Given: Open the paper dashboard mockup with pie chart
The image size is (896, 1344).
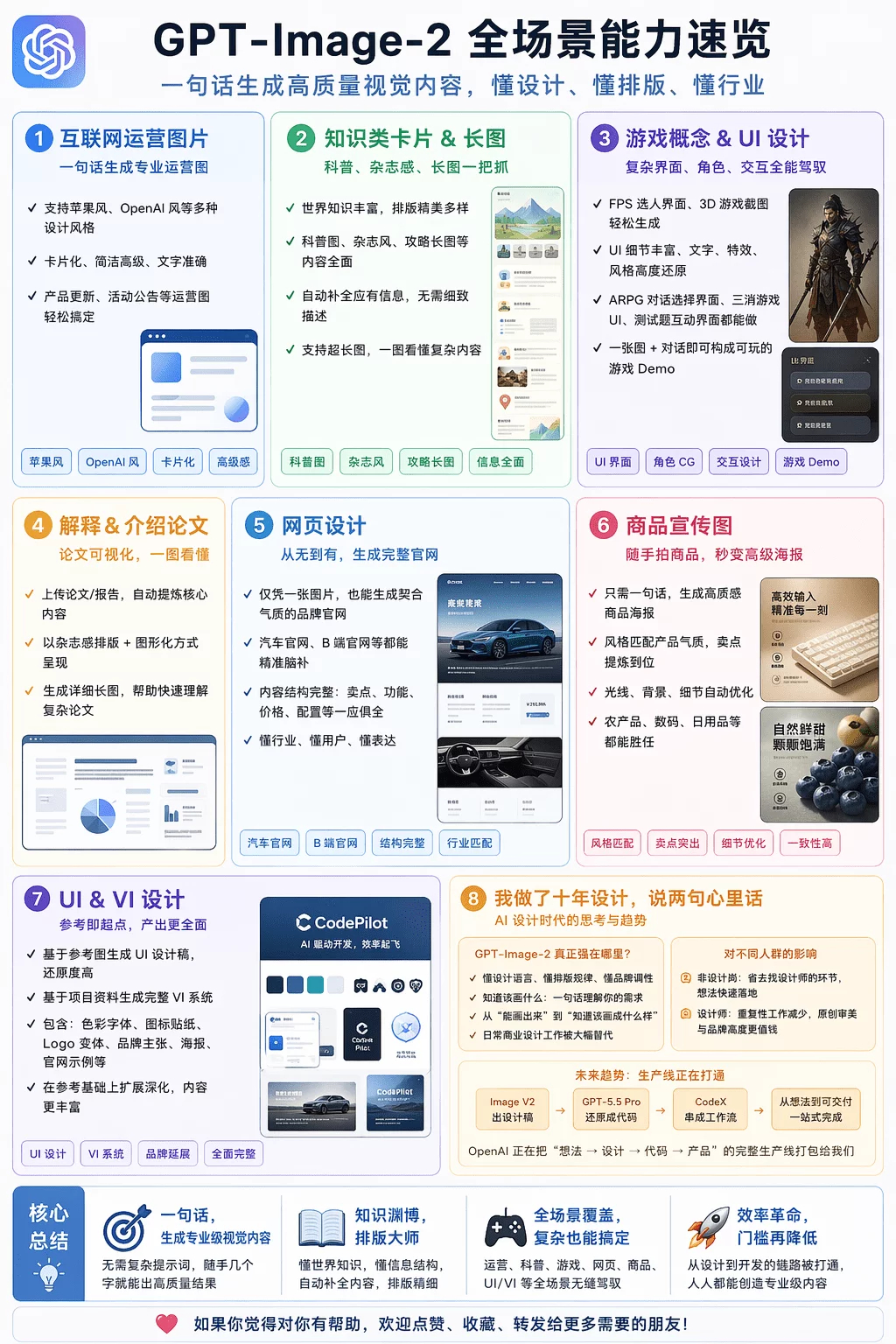Looking at the screenshot, I should [x=119, y=793].
